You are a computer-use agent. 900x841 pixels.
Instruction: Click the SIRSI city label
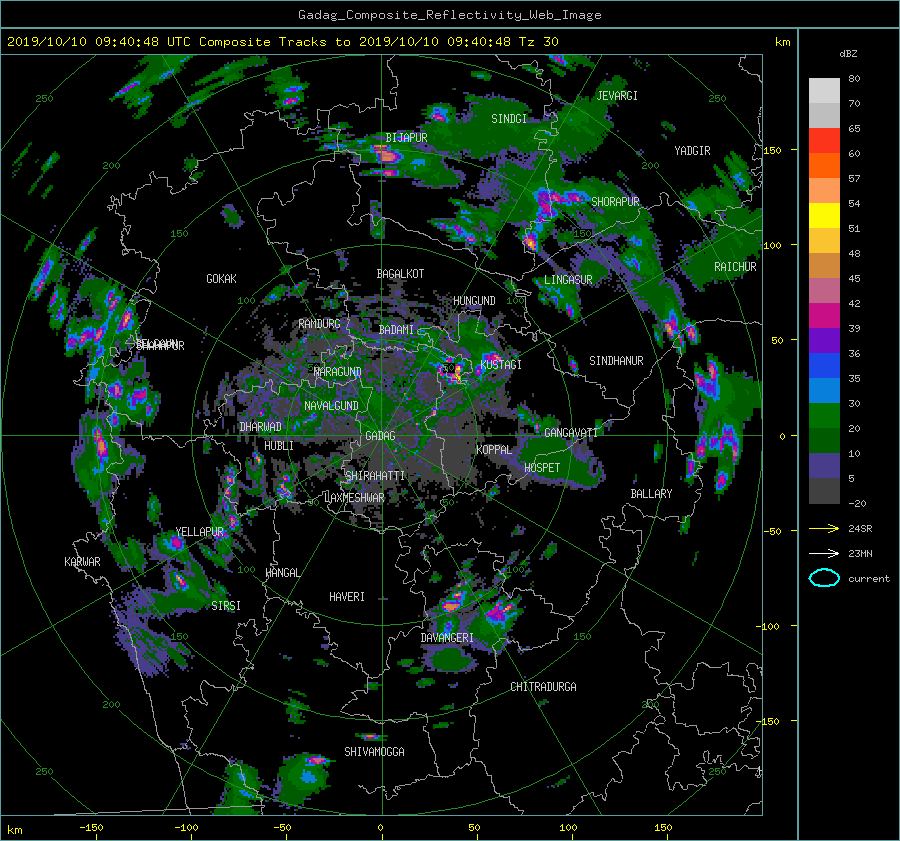tap(226, 606)
